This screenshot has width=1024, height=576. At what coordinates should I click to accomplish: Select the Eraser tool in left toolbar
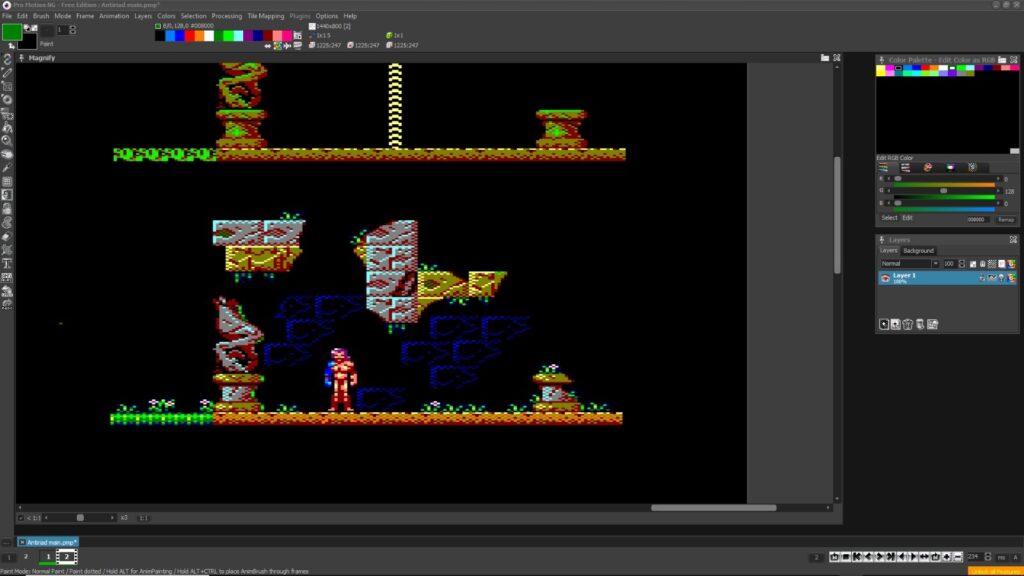7,236
